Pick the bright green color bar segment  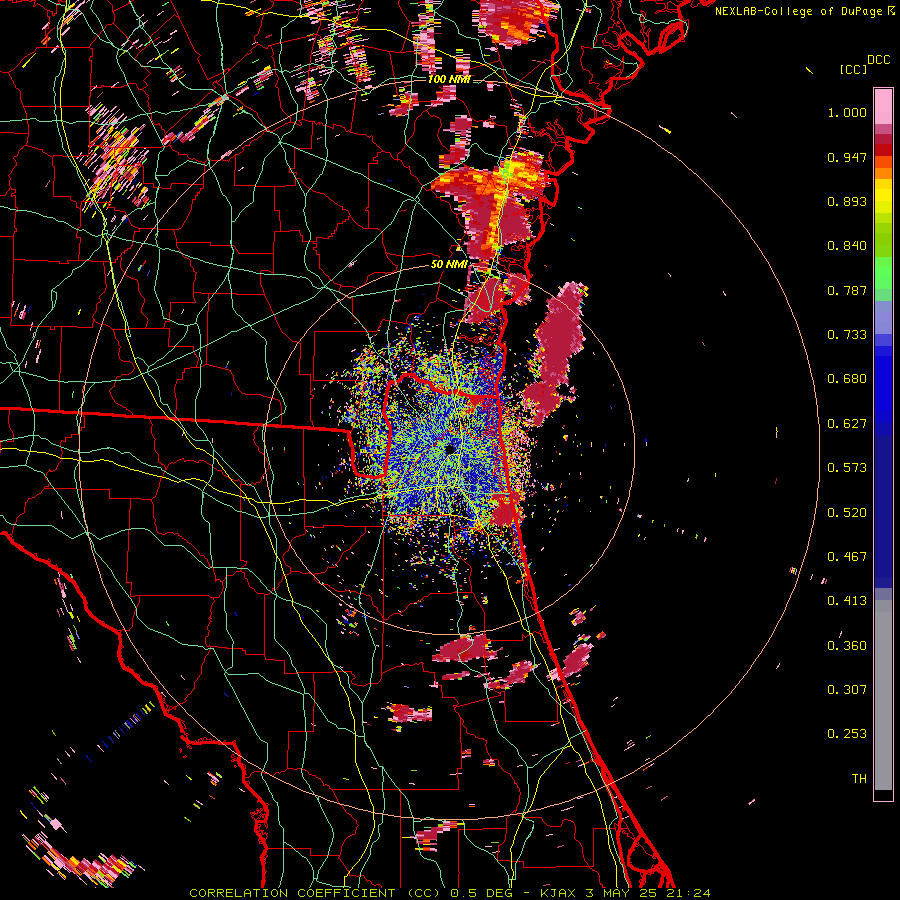883,273
